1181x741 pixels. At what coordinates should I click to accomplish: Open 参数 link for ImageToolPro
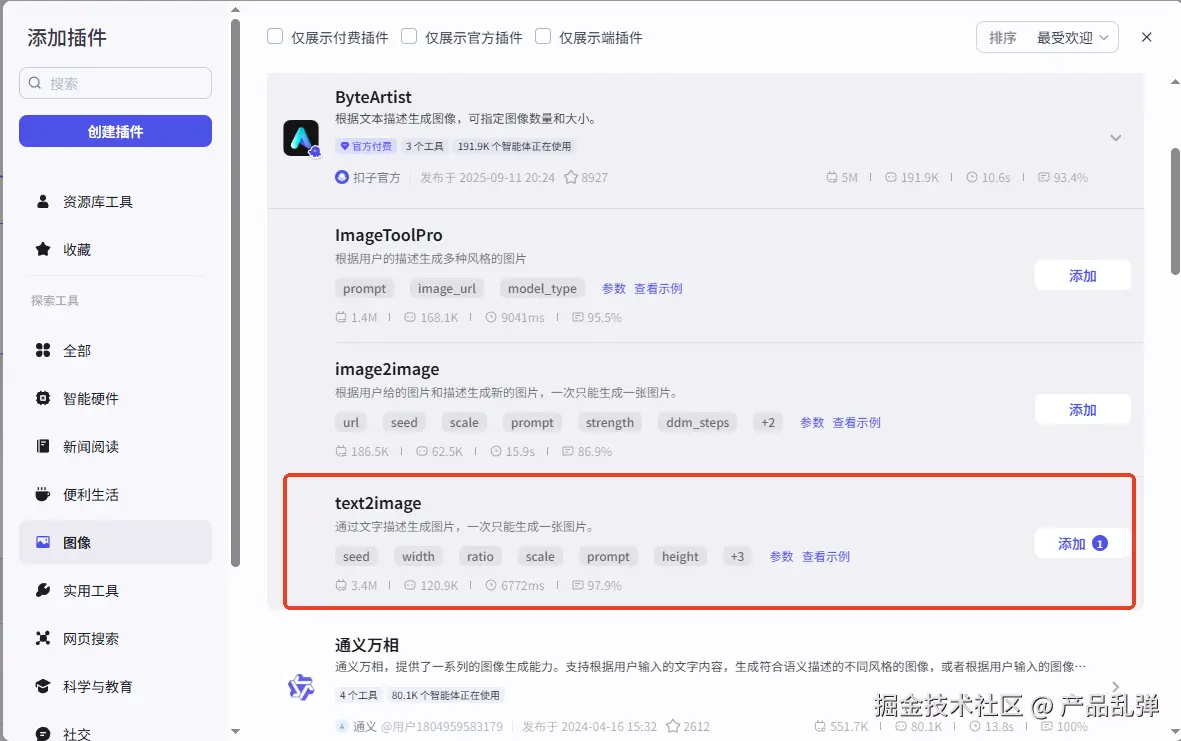coord(614,288)
